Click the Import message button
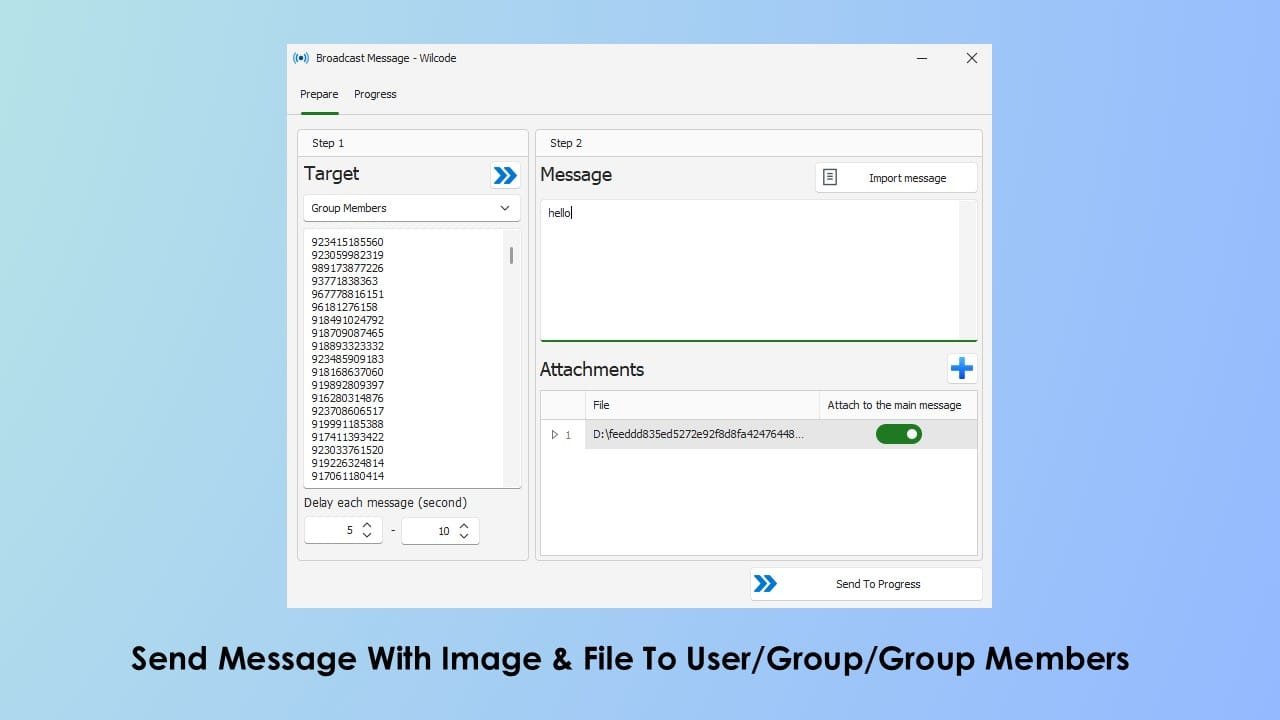This screenshot has width=1280, height=720. [x=896, y=178]
